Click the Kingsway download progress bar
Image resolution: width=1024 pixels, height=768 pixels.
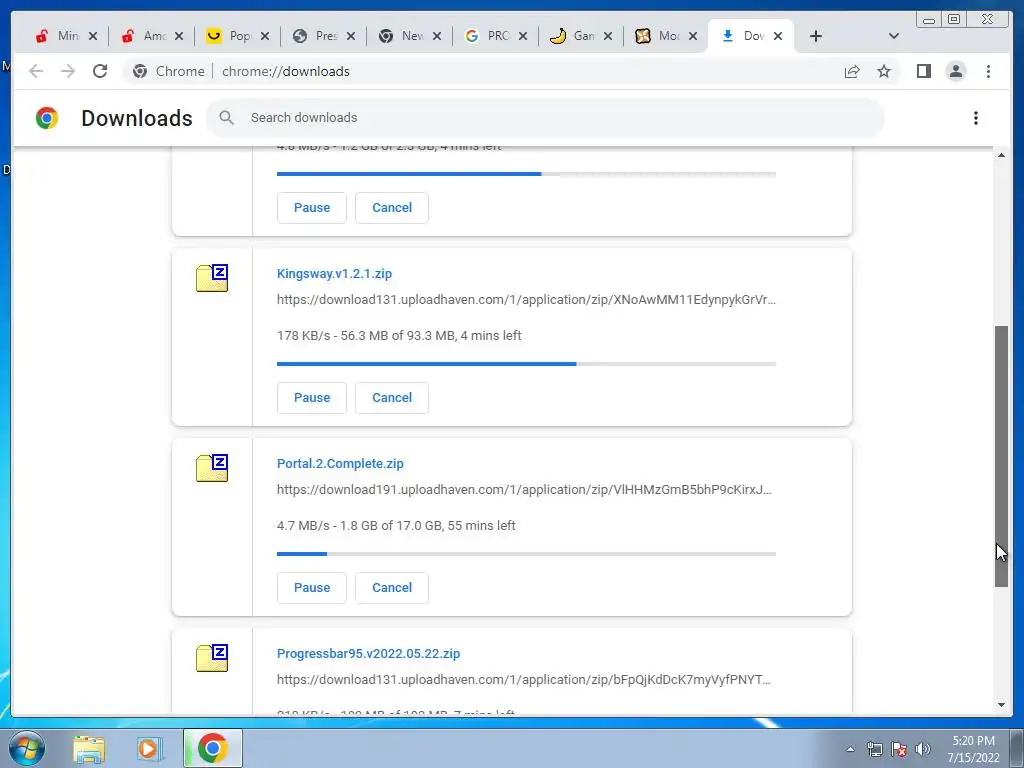526,364
